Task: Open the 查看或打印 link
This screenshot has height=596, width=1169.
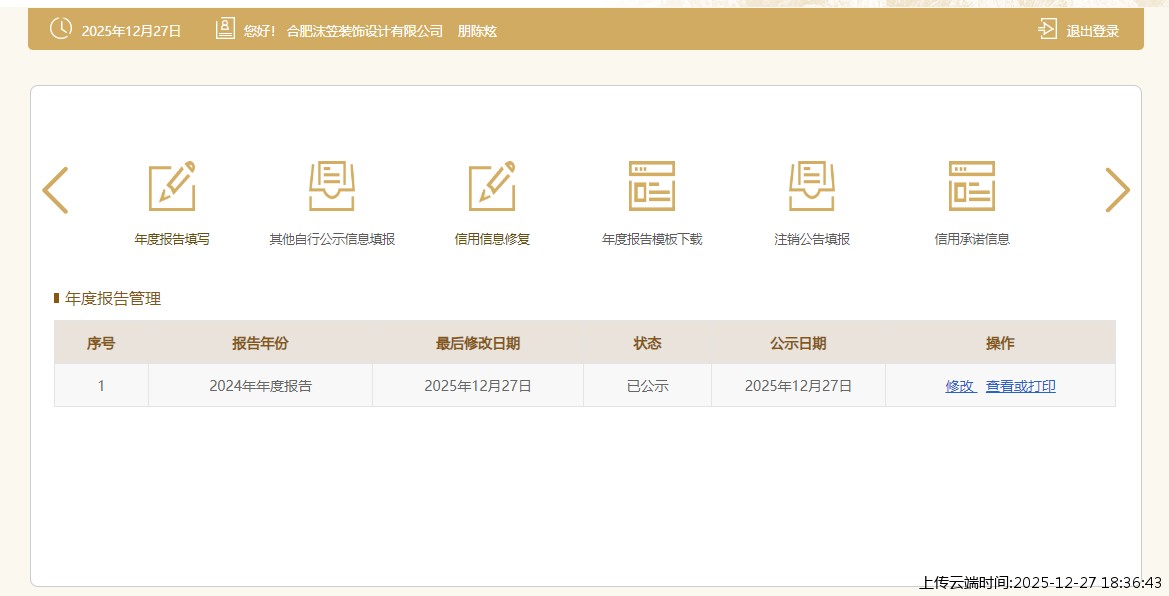Action: click(1020, 386)
